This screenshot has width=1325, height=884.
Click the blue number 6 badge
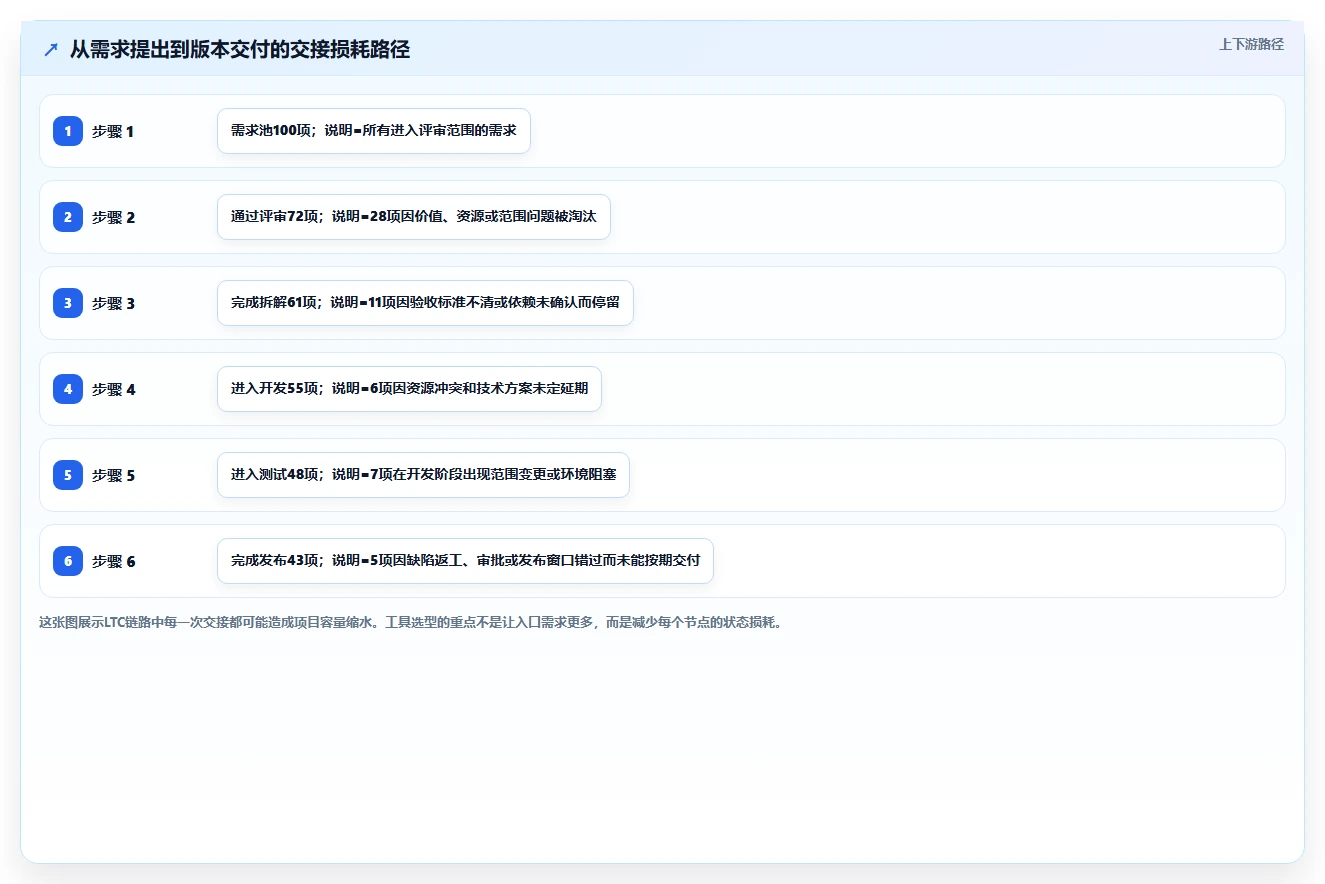[68, 561]
